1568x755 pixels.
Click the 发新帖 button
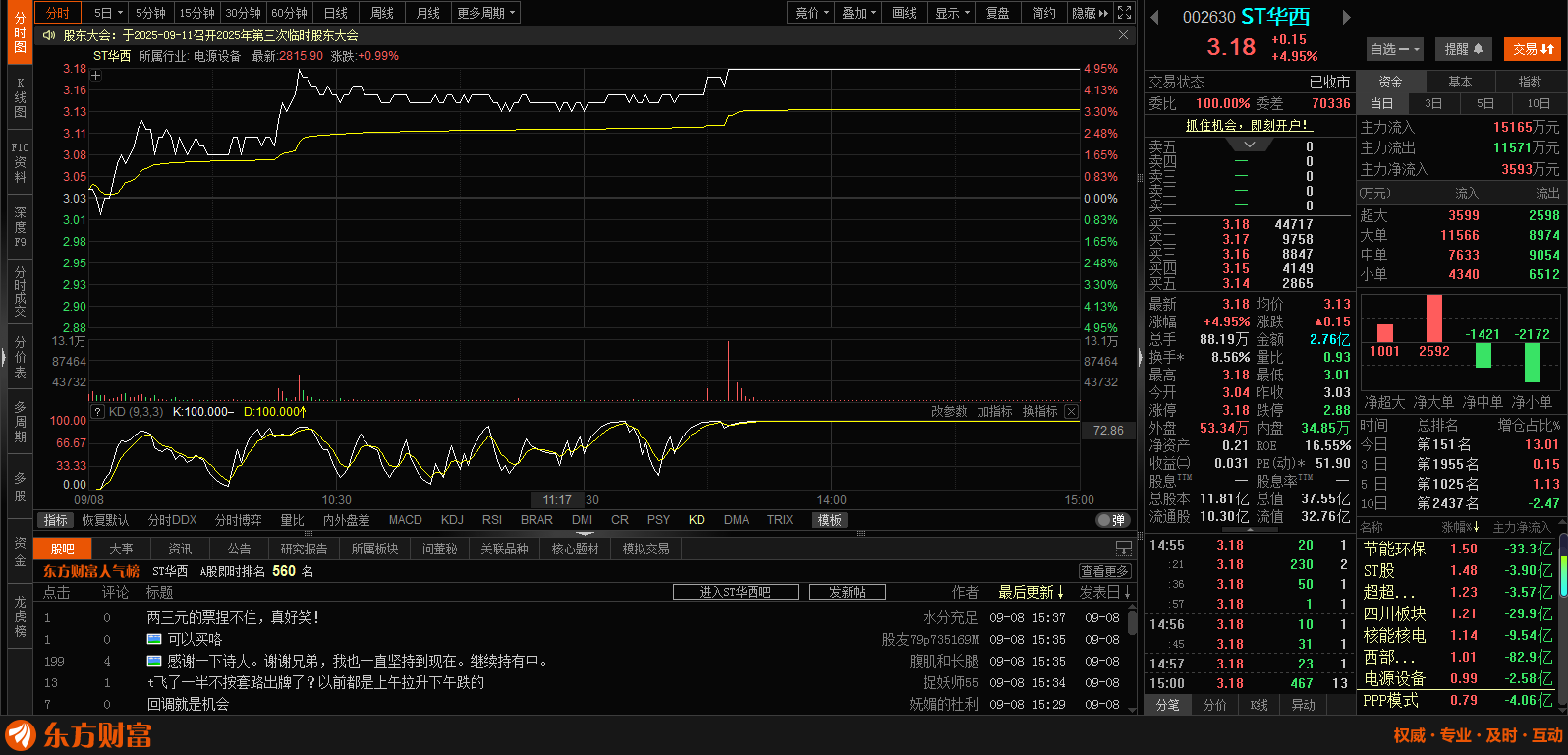click(x=847, y=592)
